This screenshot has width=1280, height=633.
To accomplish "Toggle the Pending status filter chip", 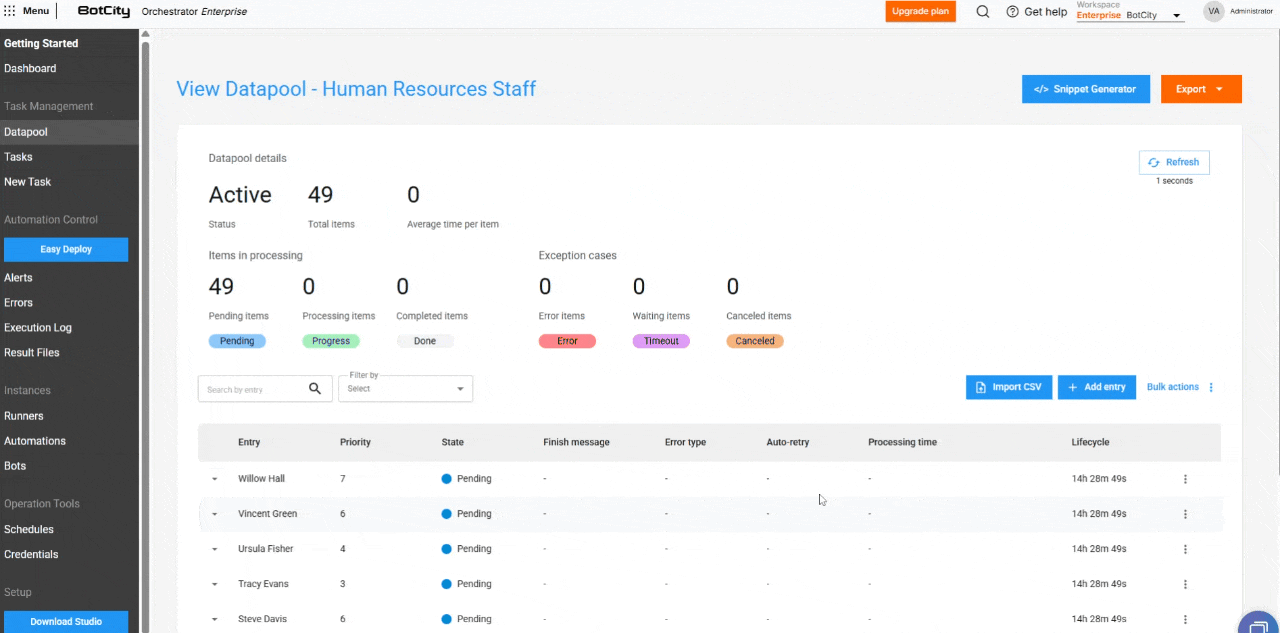I will [237, 341].
